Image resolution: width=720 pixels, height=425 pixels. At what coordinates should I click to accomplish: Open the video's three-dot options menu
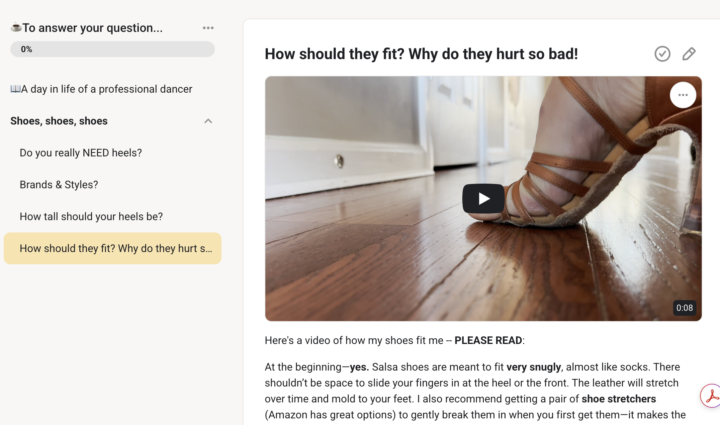click(683, 95)
